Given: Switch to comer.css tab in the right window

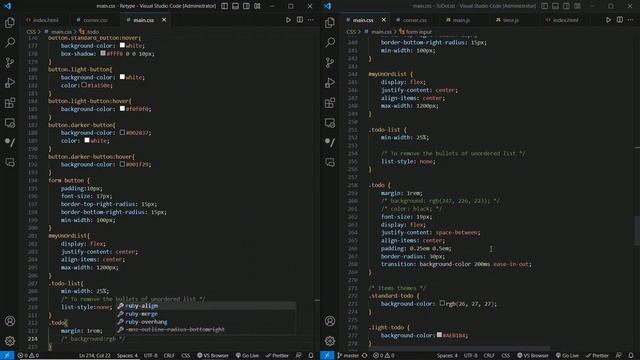Looking at the screenshot, I should click(x=415, y=20).
